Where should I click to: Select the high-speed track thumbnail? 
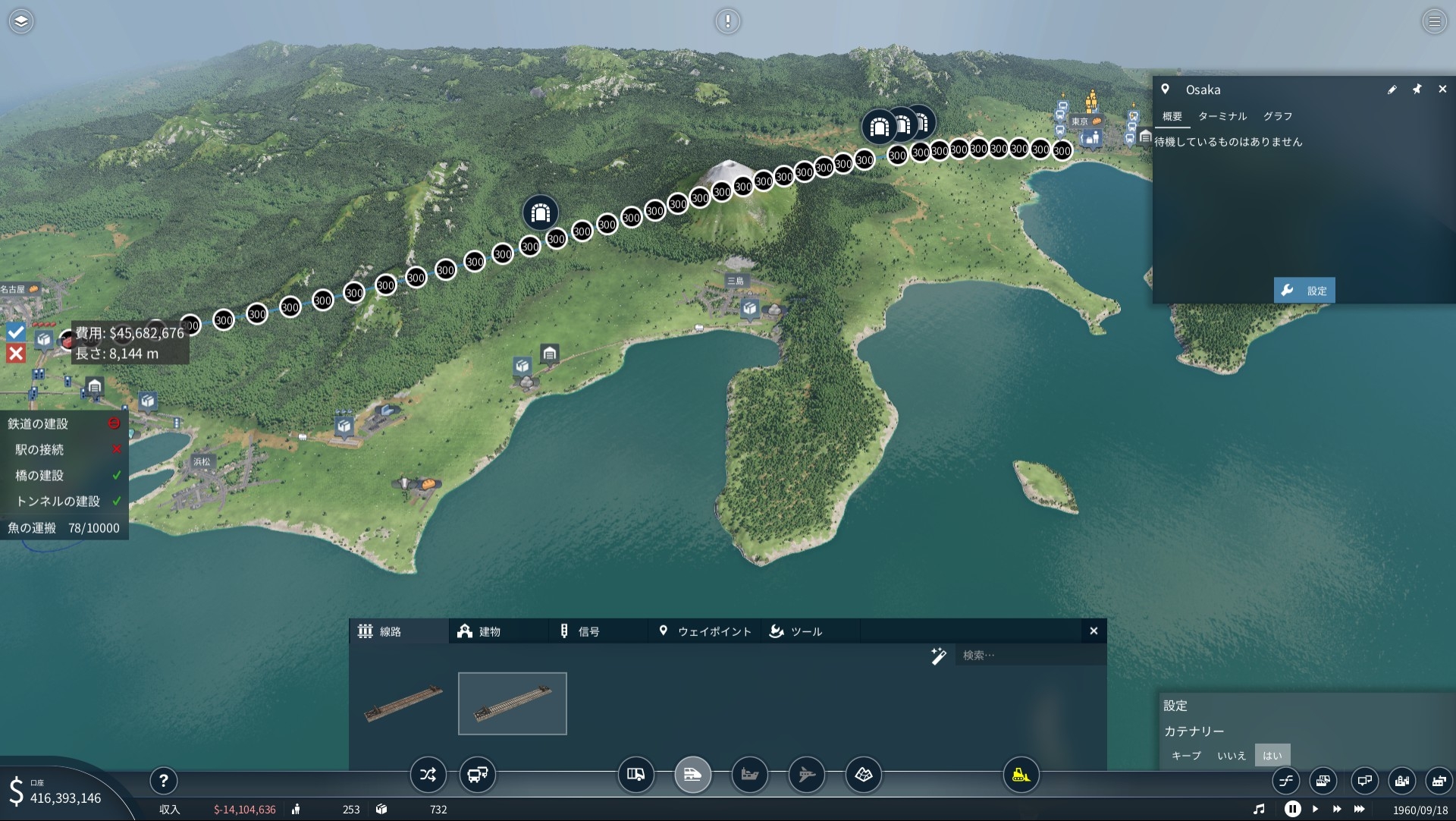coord(512,703)
